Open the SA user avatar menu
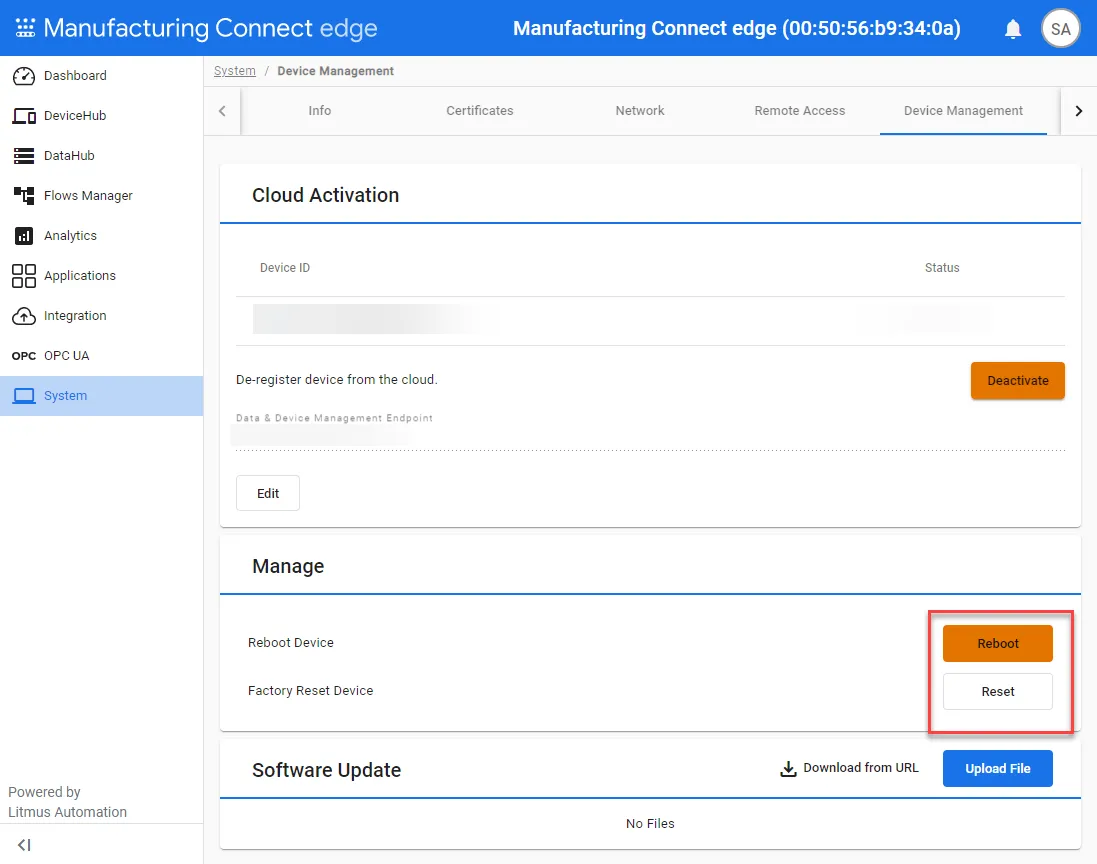This screenshot has width=1097, height=864. [x=1060, y=29]
